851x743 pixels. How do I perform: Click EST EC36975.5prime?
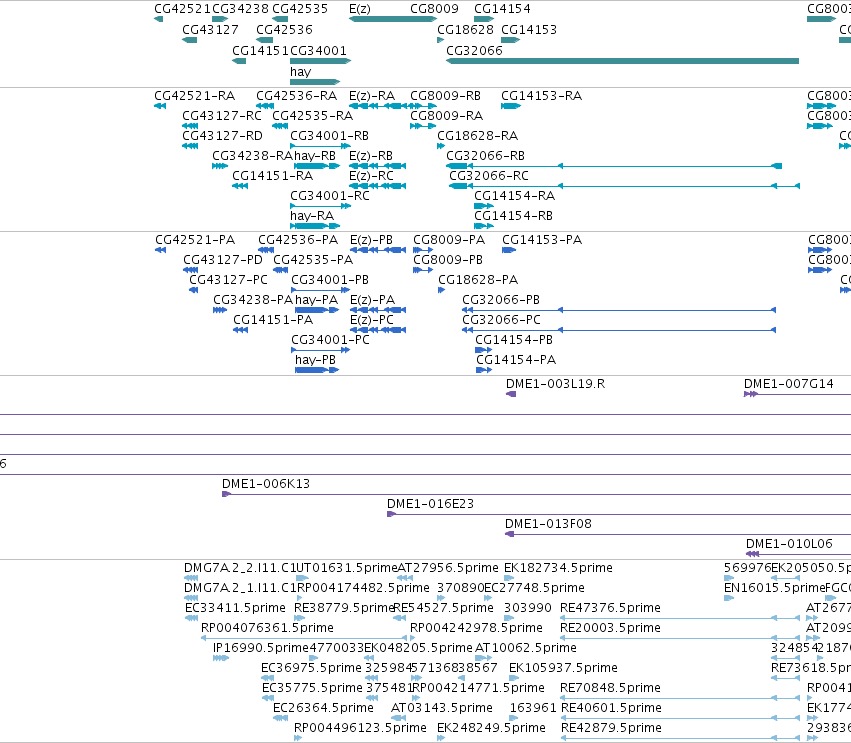point(311,668)
